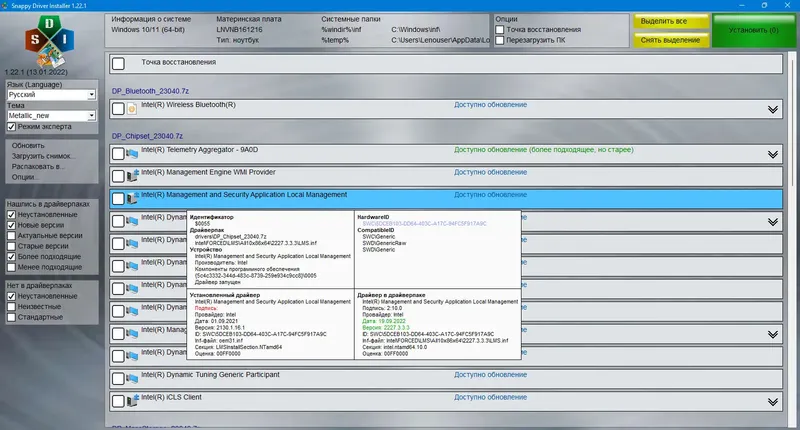The height and width of the screenshot is (430, 800).
Task: Click the version label 1.22.1 (13.01.2022)
Action: coord(36,72)
